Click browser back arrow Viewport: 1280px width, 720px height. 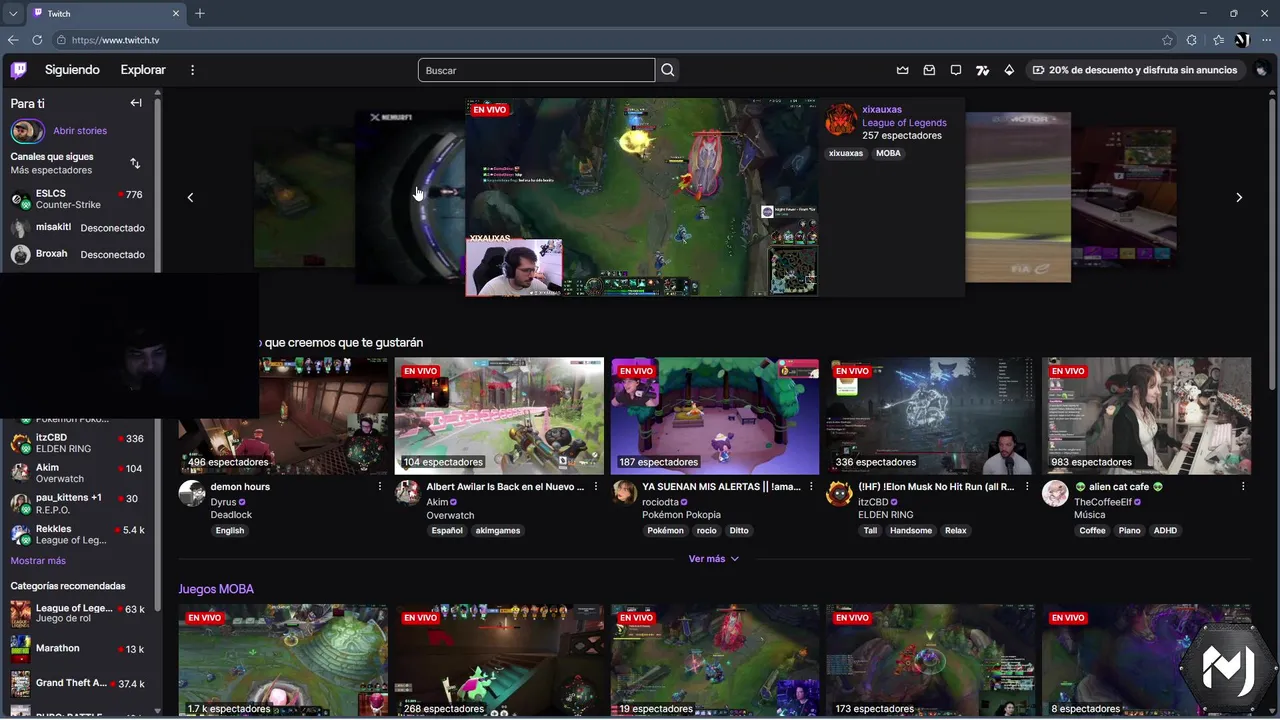(x=13, y=40)
